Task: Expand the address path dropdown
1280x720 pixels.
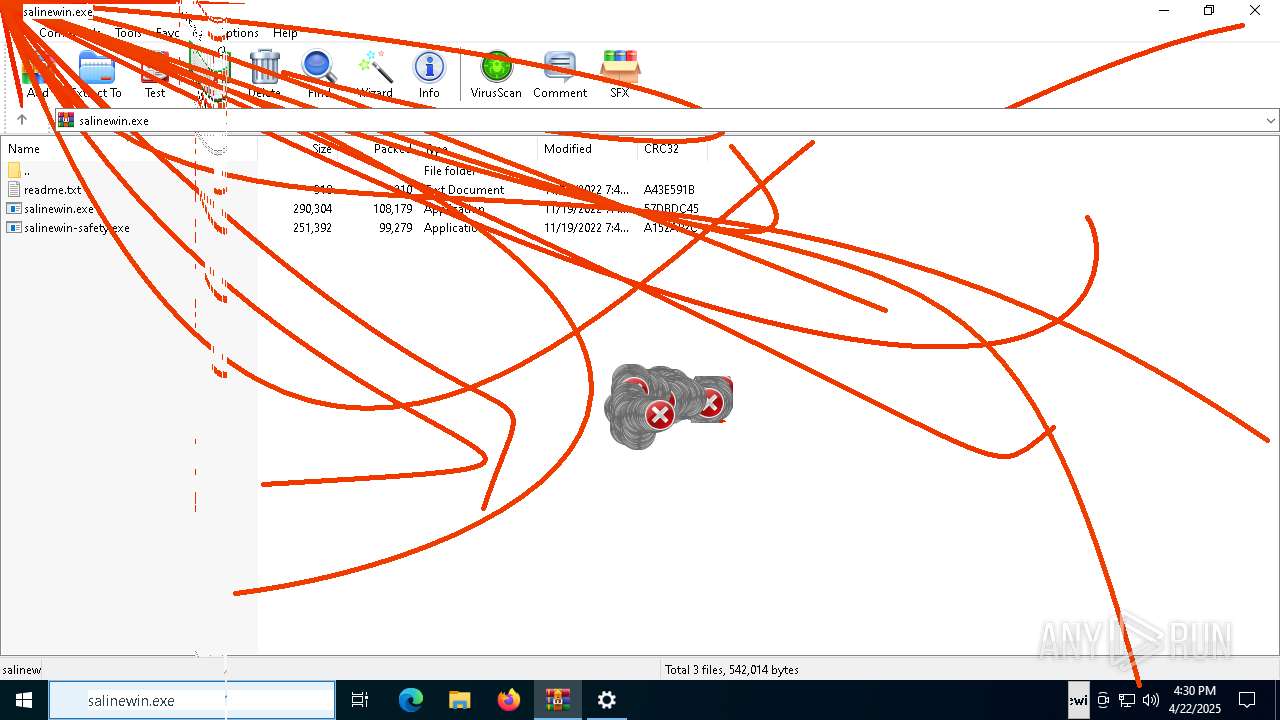Action: click(x=1271, y=121)
